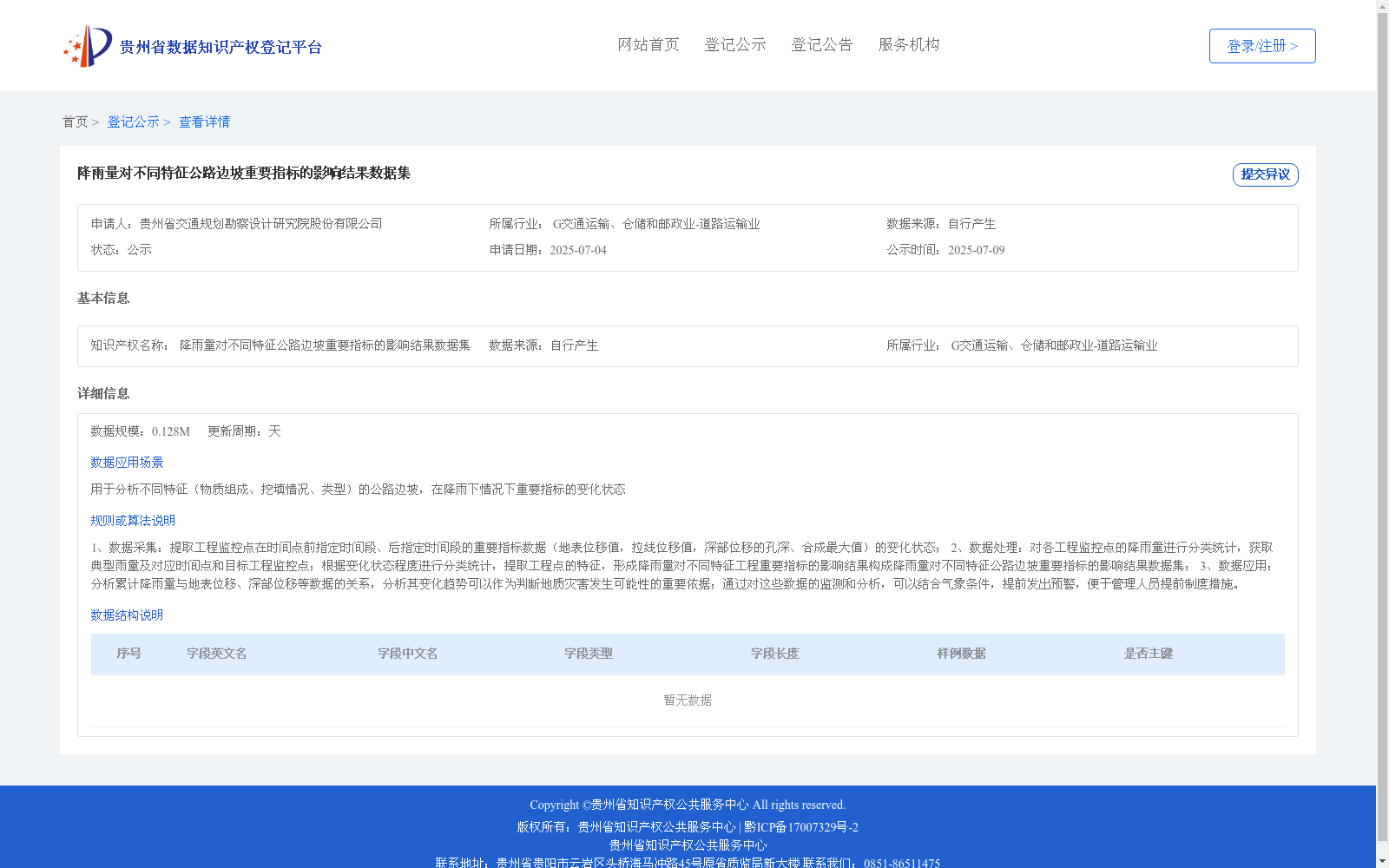
Task: Click the 数据应用场景 label
Action: pyautogui.click(x=127, y=463)
